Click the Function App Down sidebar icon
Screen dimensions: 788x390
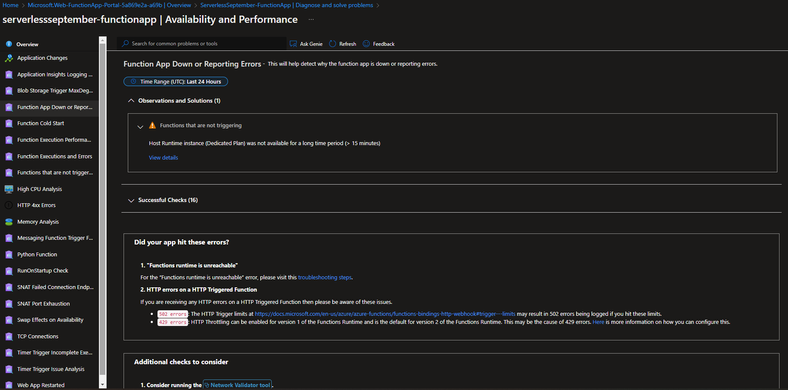(9, 107)
